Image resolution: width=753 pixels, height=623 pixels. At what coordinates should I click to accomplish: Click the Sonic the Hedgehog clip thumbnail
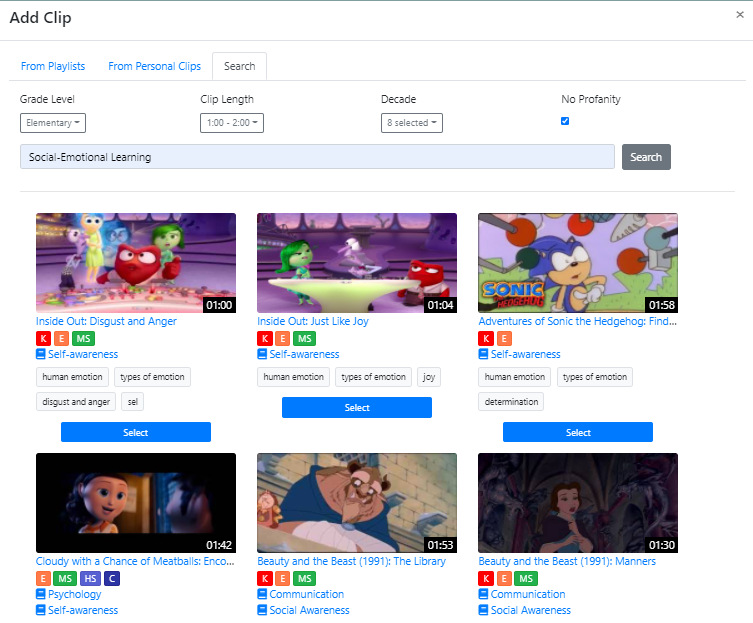pyautogui.click(x=578, y=263)
